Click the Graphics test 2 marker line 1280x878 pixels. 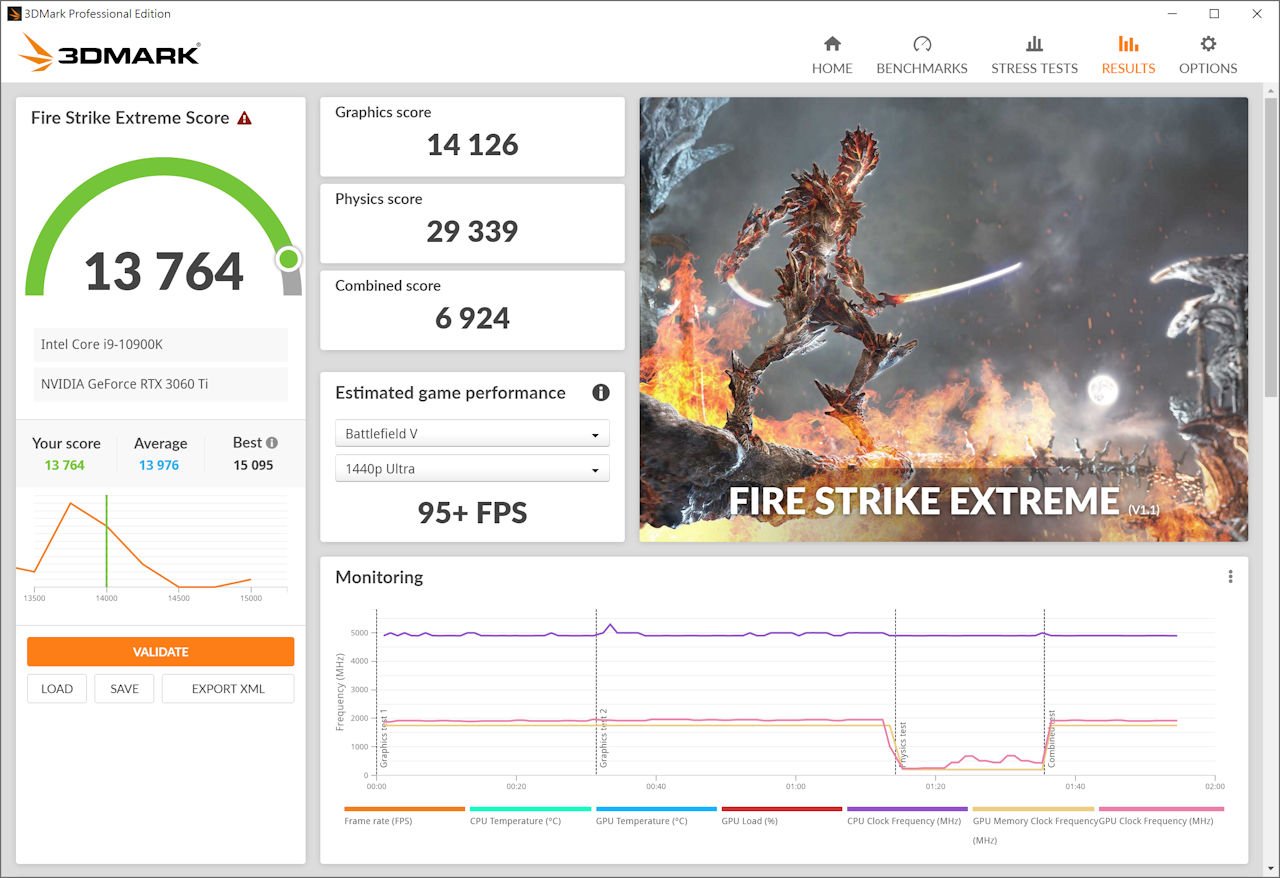[596, 691]
